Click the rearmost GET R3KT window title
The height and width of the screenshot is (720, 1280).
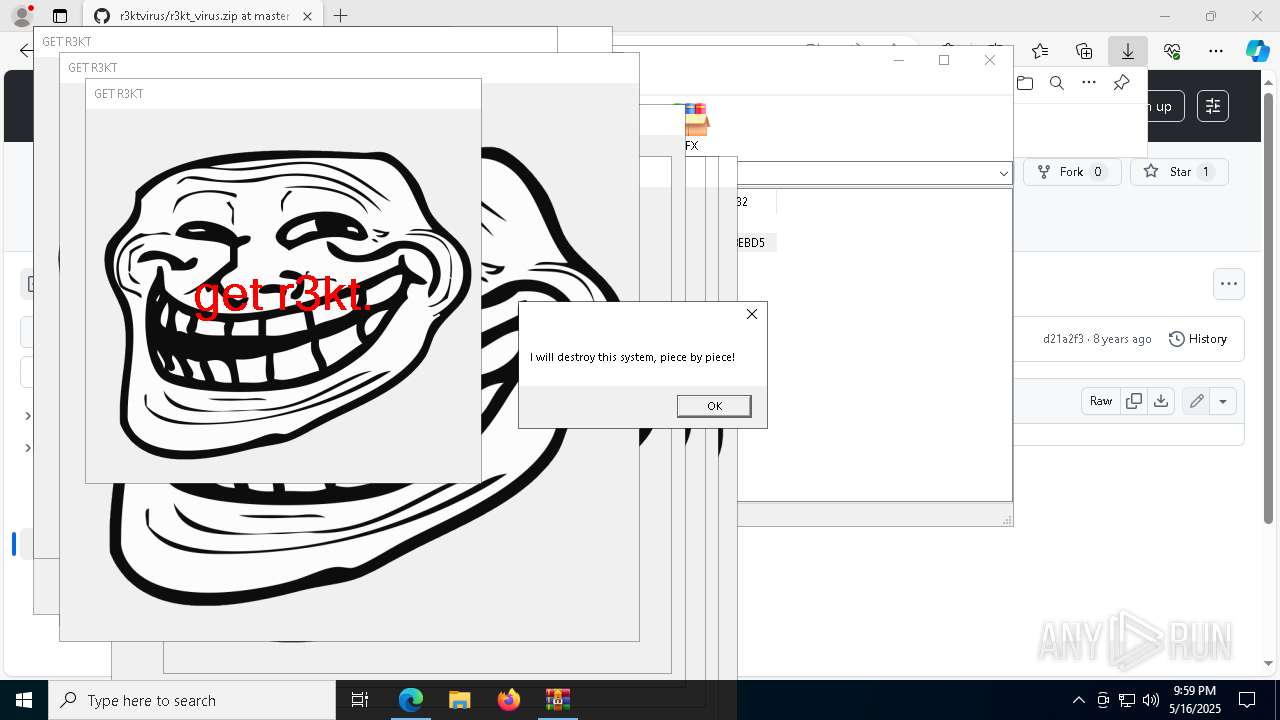(66, 42)
